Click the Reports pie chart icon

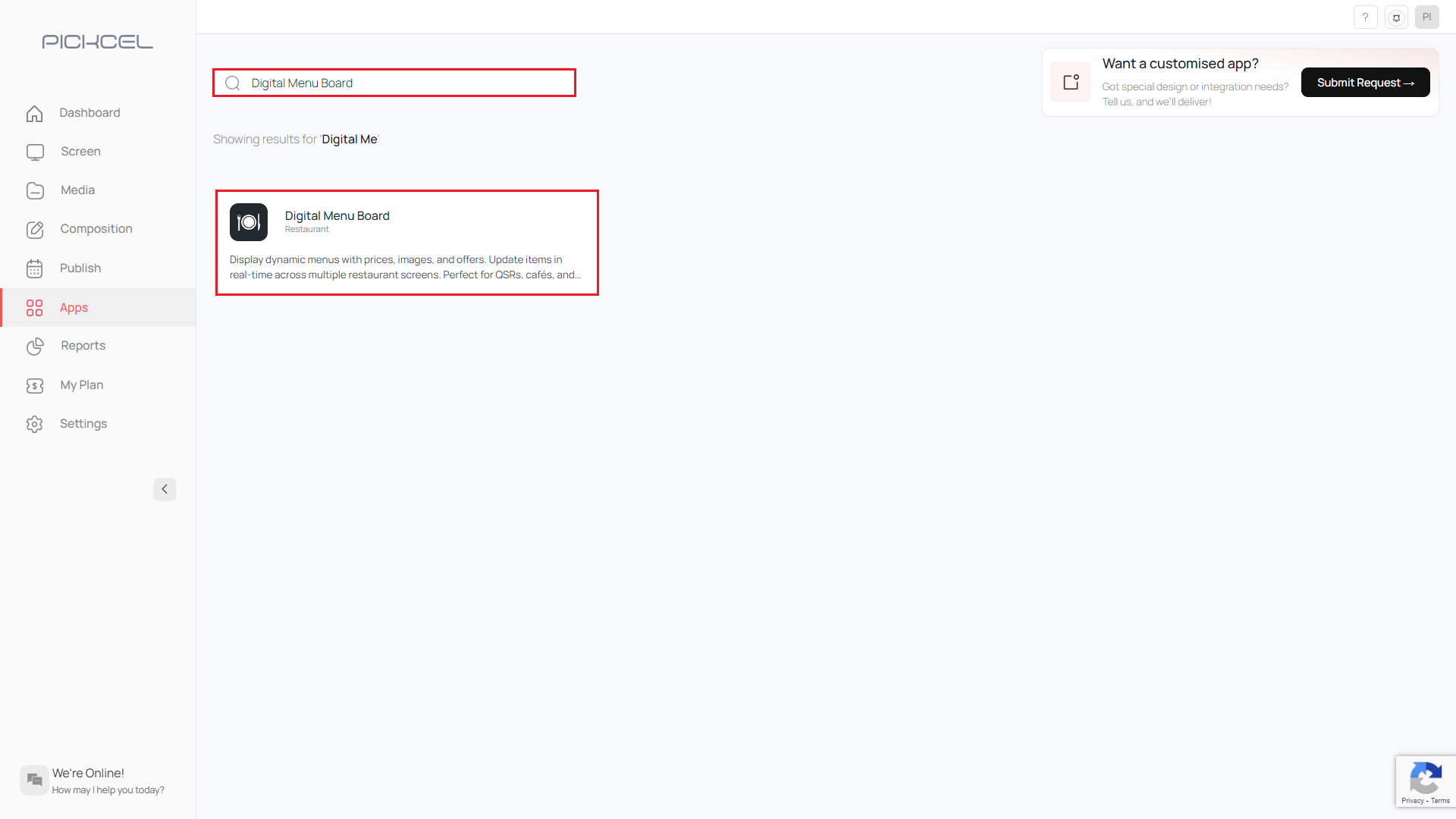click(35, 346)
